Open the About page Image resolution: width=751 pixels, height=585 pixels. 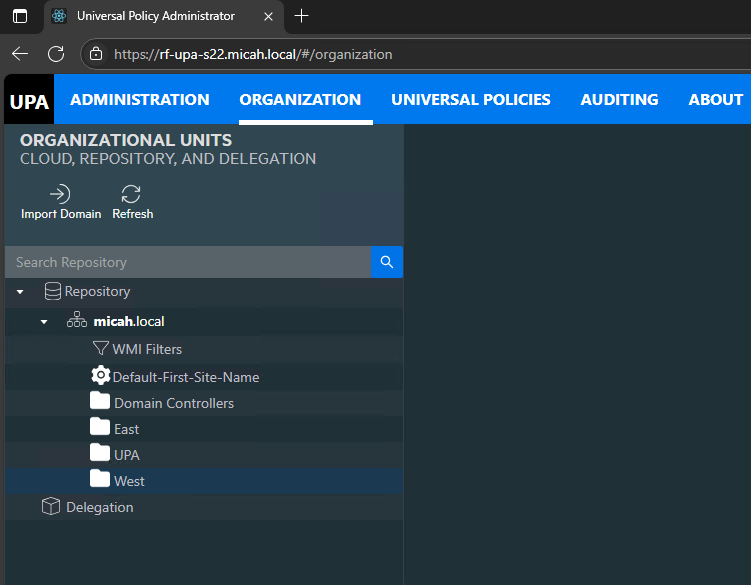[x=715, y=100]
